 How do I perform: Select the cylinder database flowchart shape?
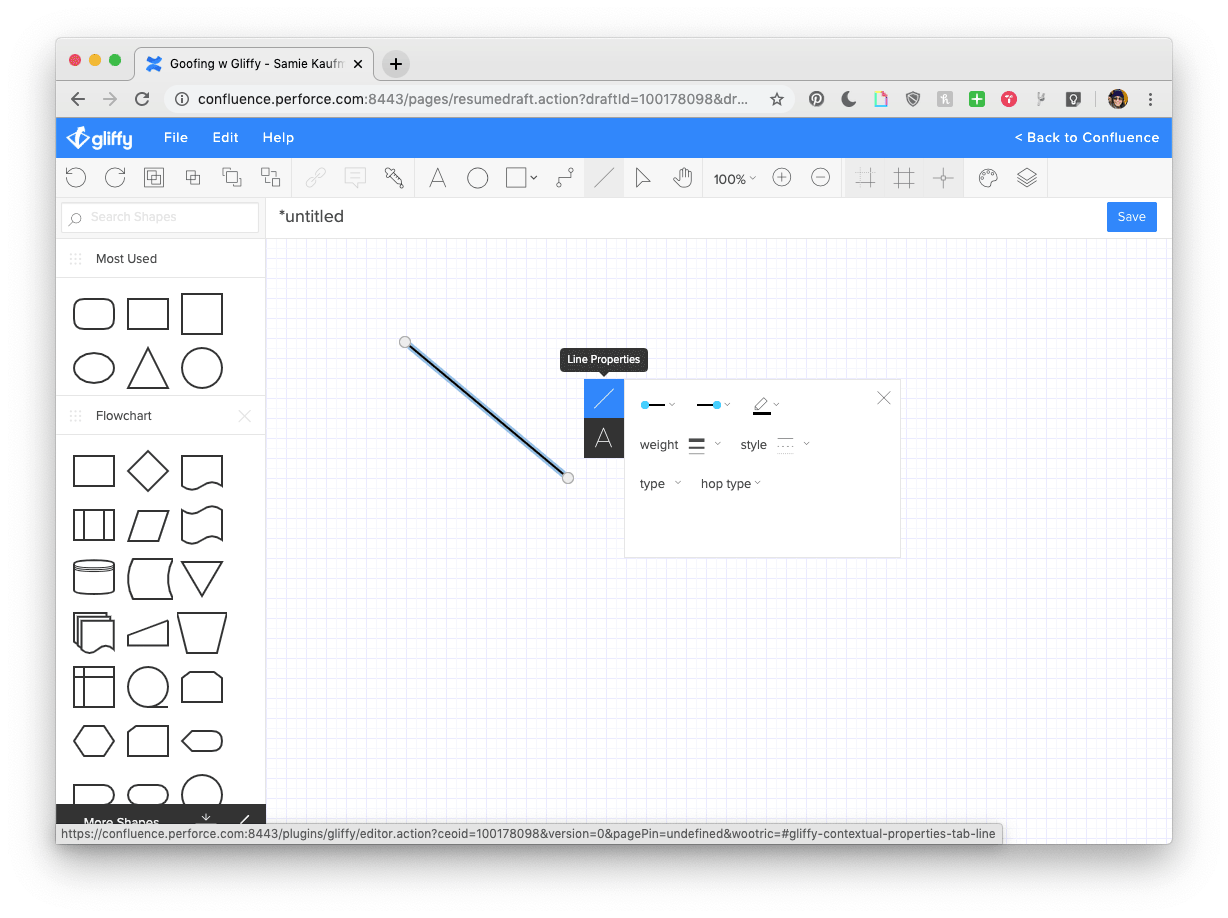[x=94, y=577]
